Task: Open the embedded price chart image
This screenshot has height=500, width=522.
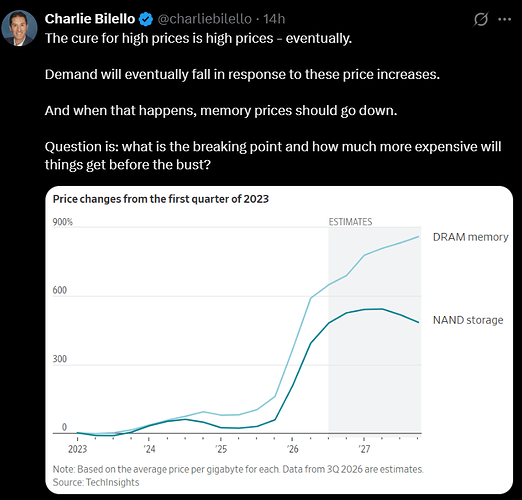Action: click(x=279, y=340)
